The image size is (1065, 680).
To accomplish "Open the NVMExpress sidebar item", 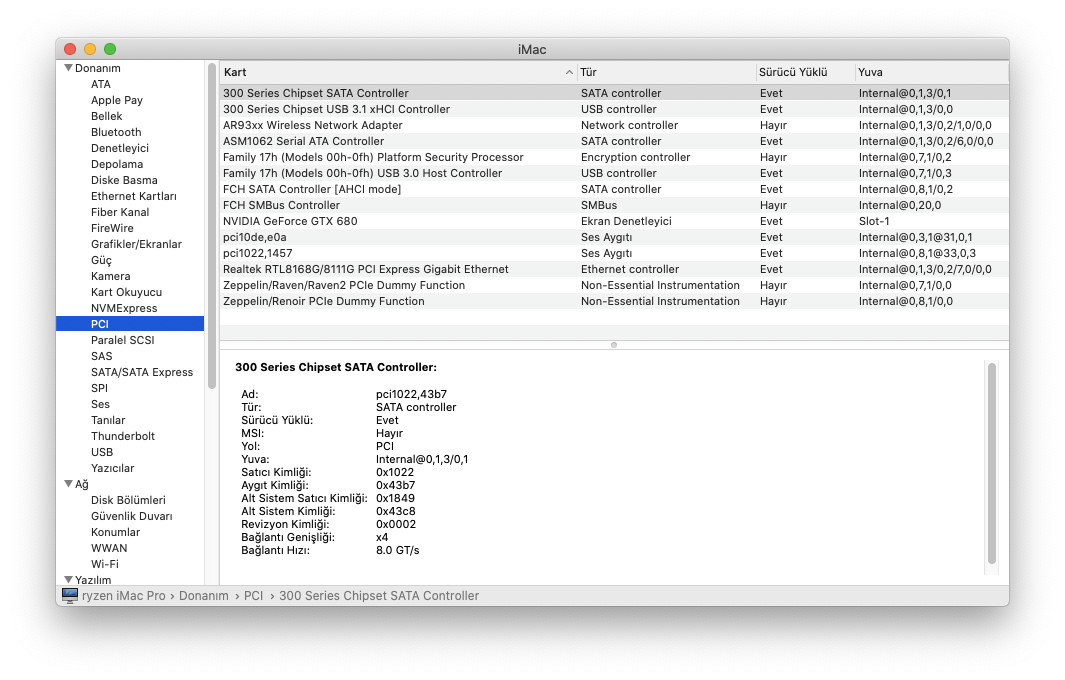I will coord(124,308).
